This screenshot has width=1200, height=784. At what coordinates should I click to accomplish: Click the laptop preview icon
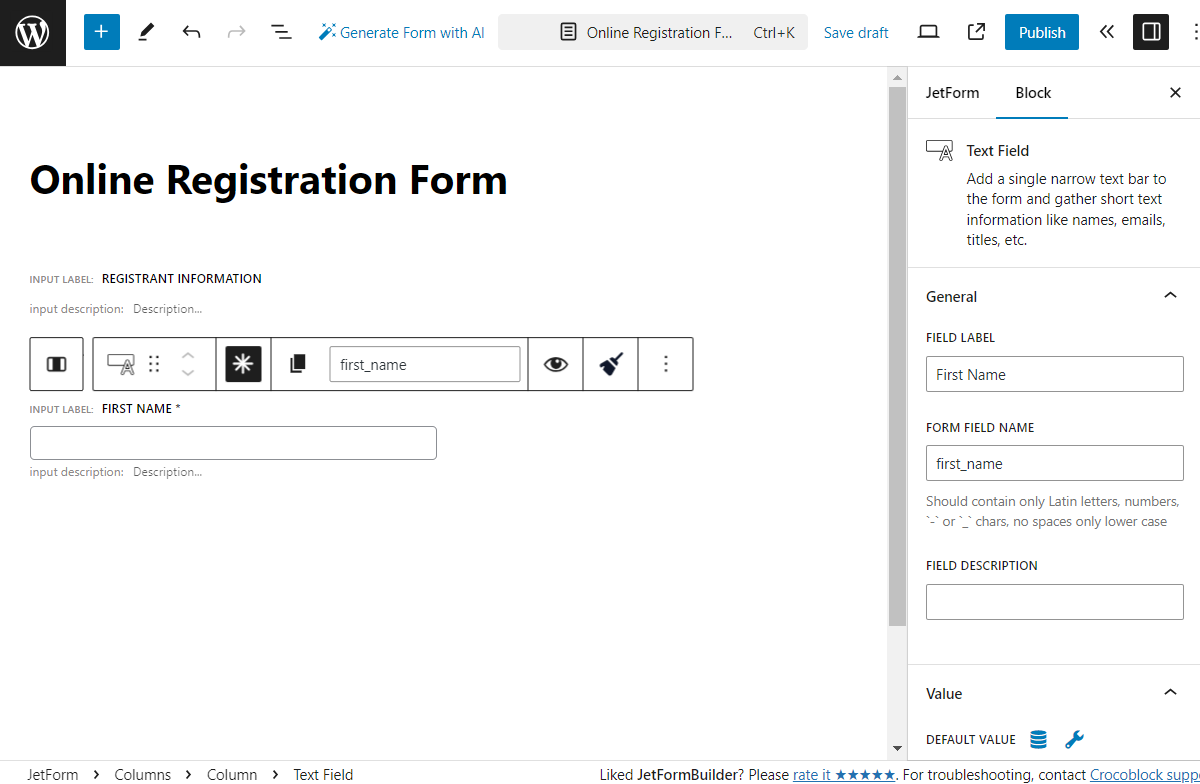[x=928, y=32]
